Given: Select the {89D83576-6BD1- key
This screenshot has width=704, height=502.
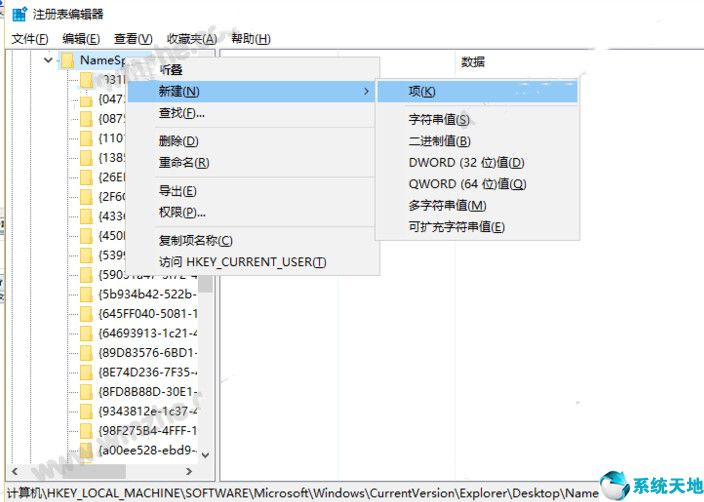Looking at the screenshot, I should (147, 353).
